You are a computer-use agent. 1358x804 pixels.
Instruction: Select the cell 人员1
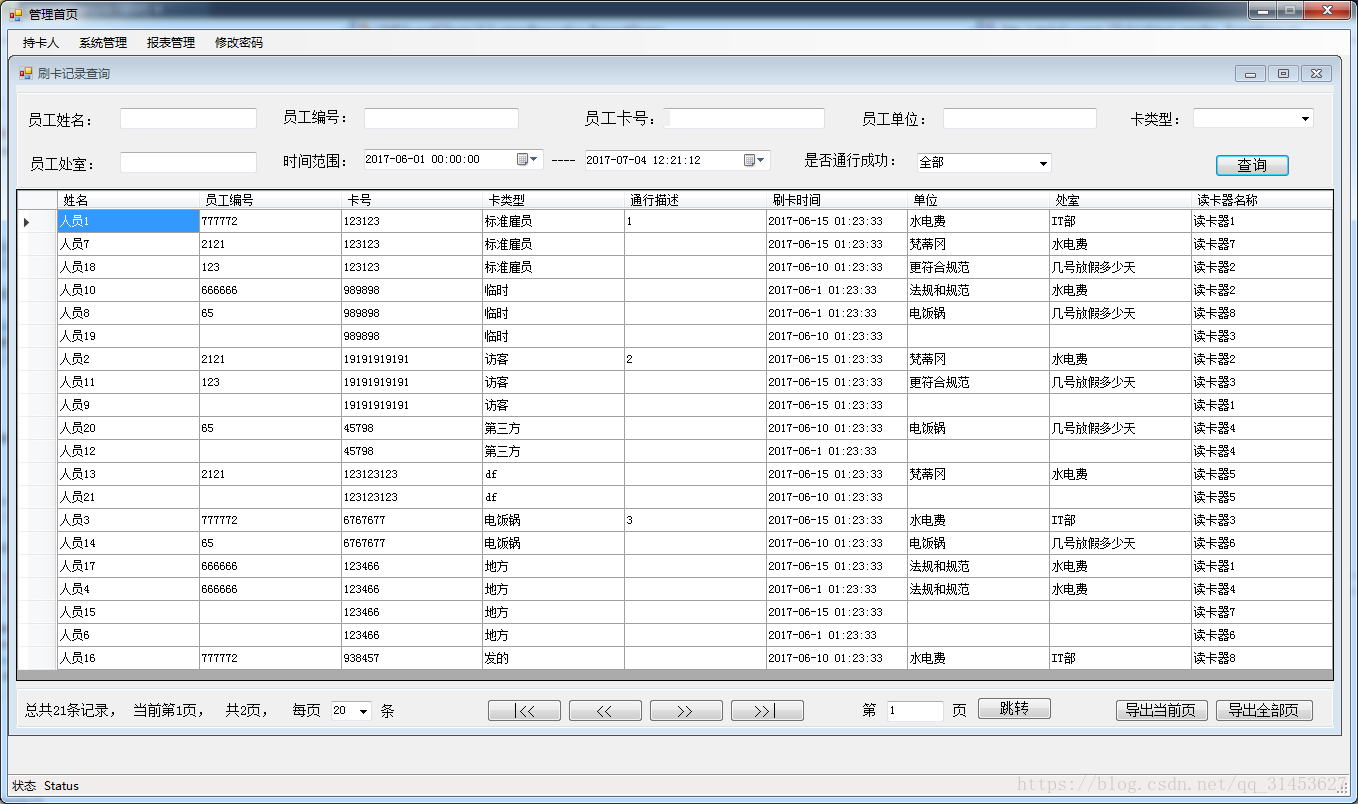(x=128, y=221)
